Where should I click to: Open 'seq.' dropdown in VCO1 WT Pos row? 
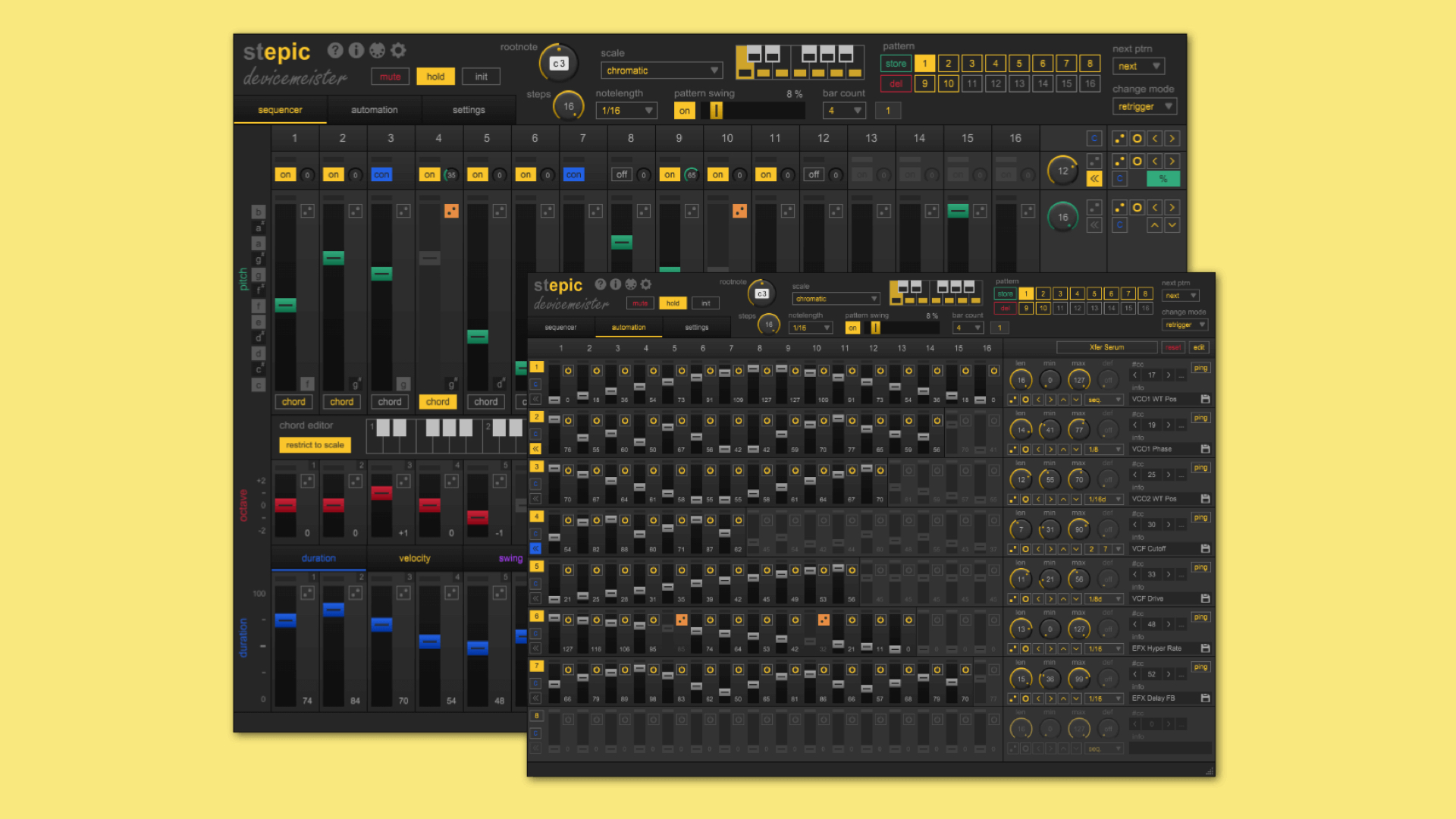[x=1104, y=400]
